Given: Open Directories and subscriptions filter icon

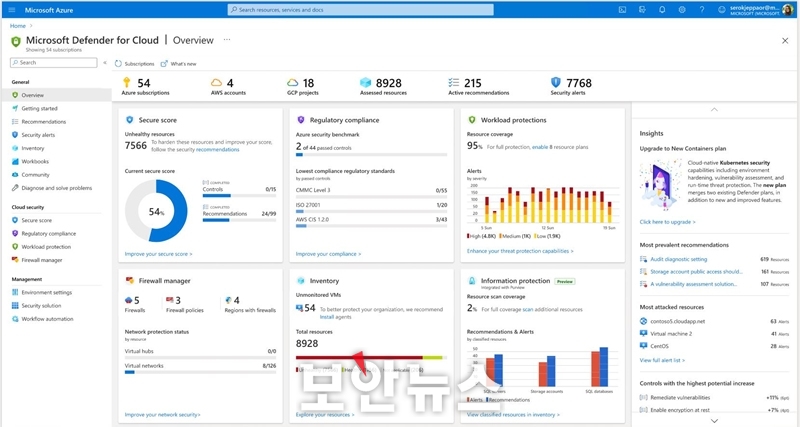Looking at the screenshot, I should pyautogui.click(x=642, y=10).
